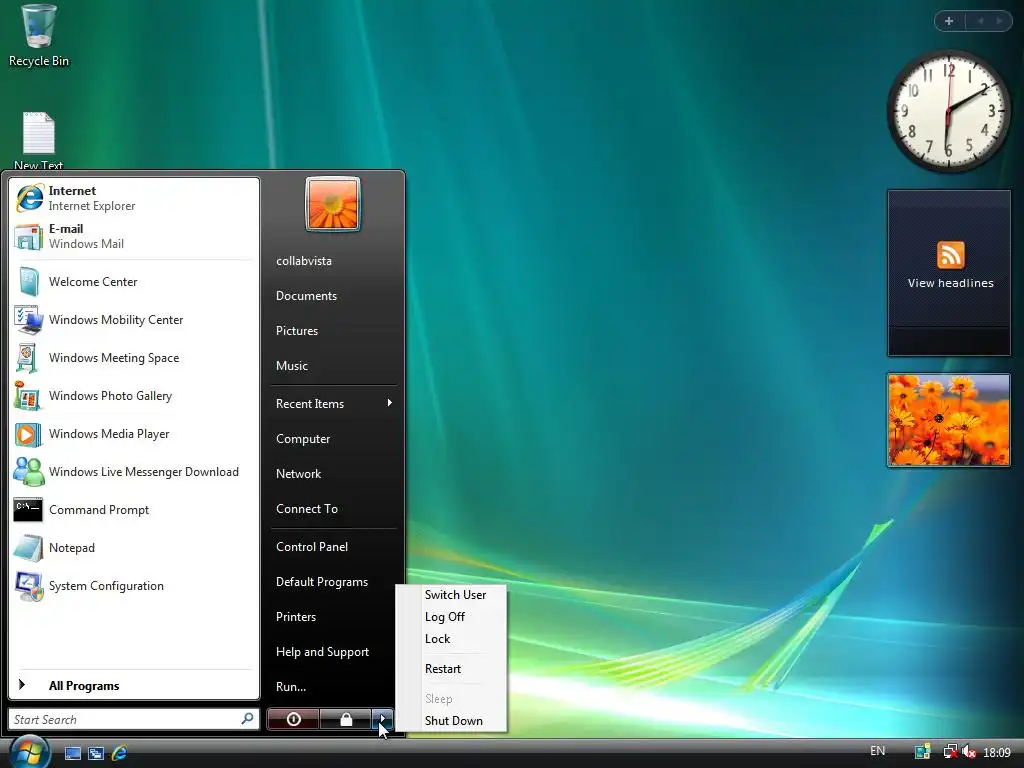The height and width of the screenshot is (768, 1024).
Task: Open the Recycle Bin desktop icon
Action: [38, 36]
